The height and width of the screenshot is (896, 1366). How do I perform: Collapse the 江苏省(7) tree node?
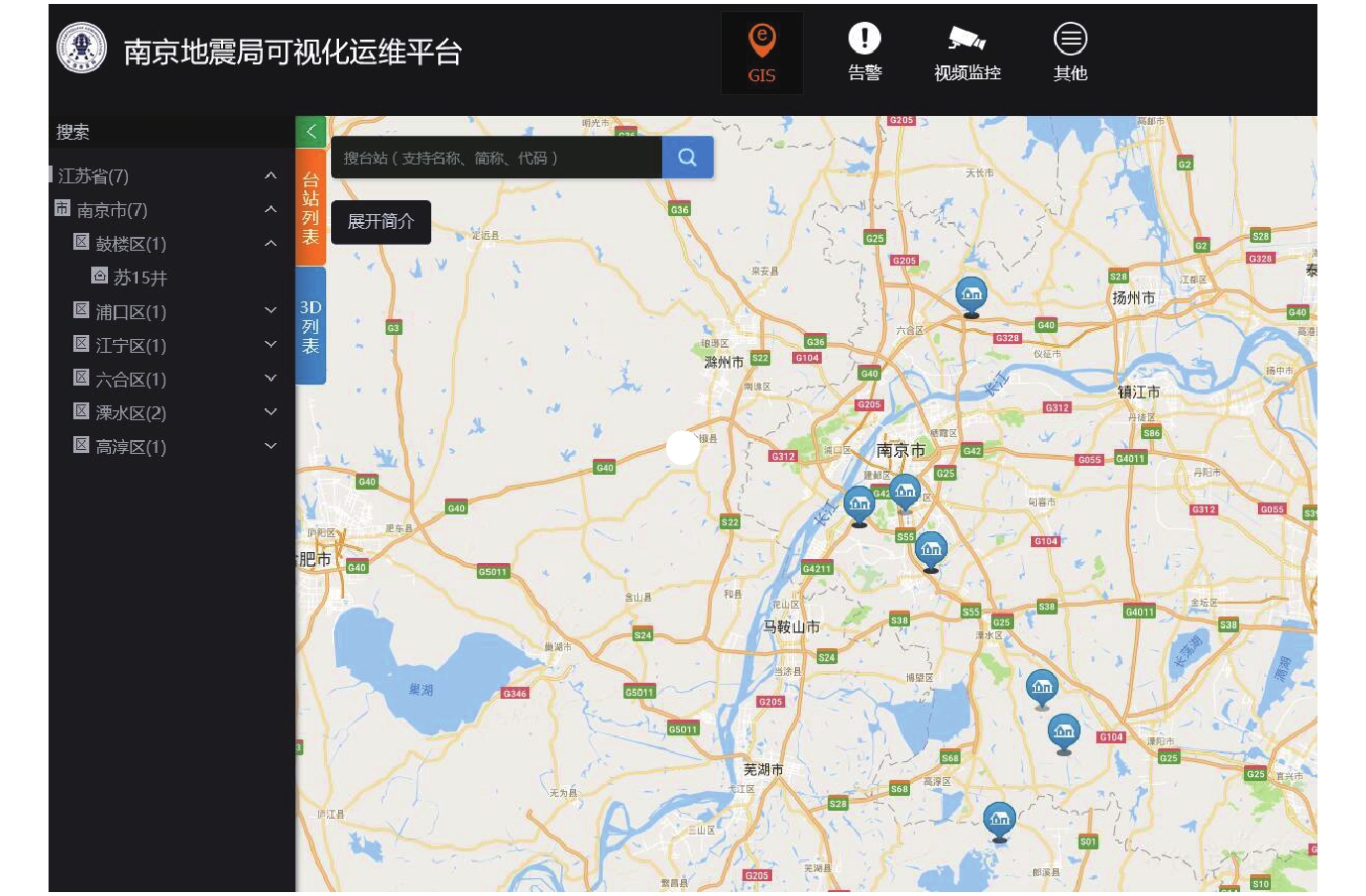(270, 175)
